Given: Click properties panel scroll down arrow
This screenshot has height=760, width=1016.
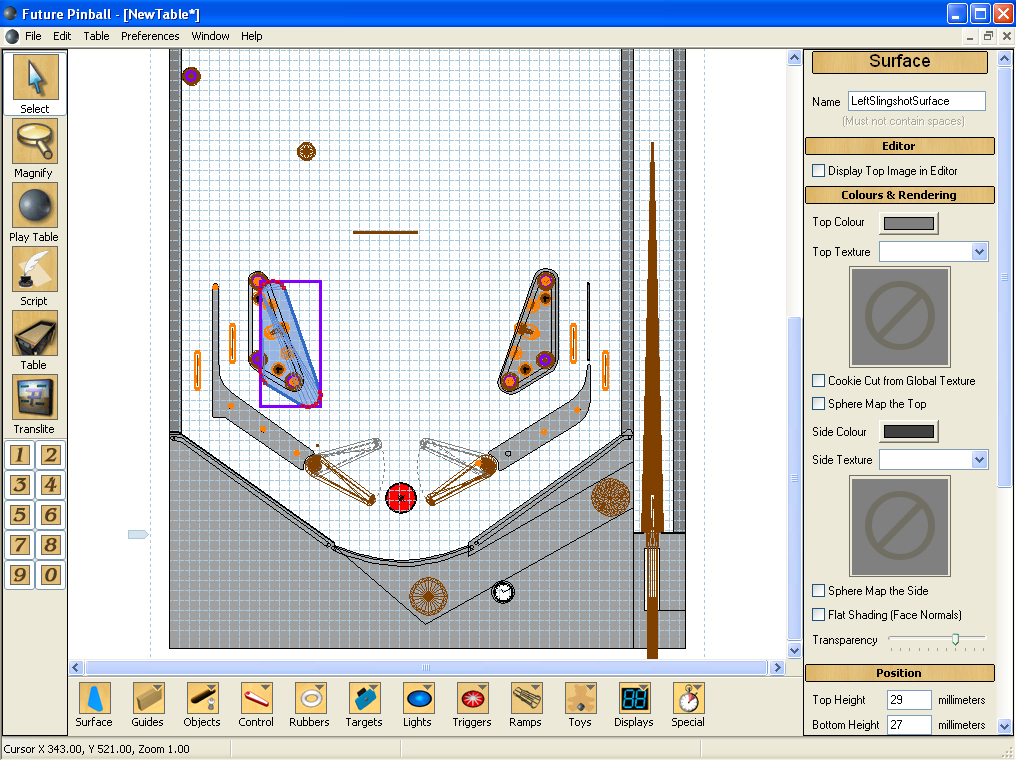Looking at the screenshot, I should click(1004, 726).
